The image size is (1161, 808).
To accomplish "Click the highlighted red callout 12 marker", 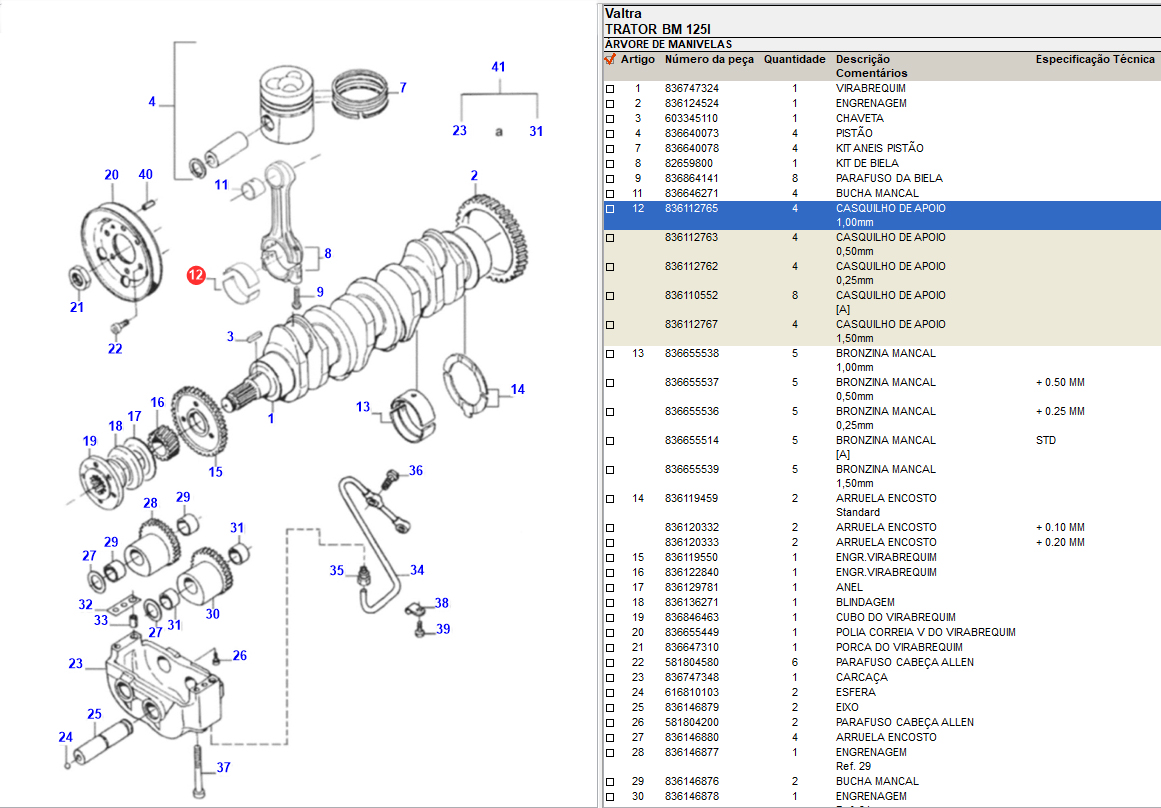I will (196, 275).
